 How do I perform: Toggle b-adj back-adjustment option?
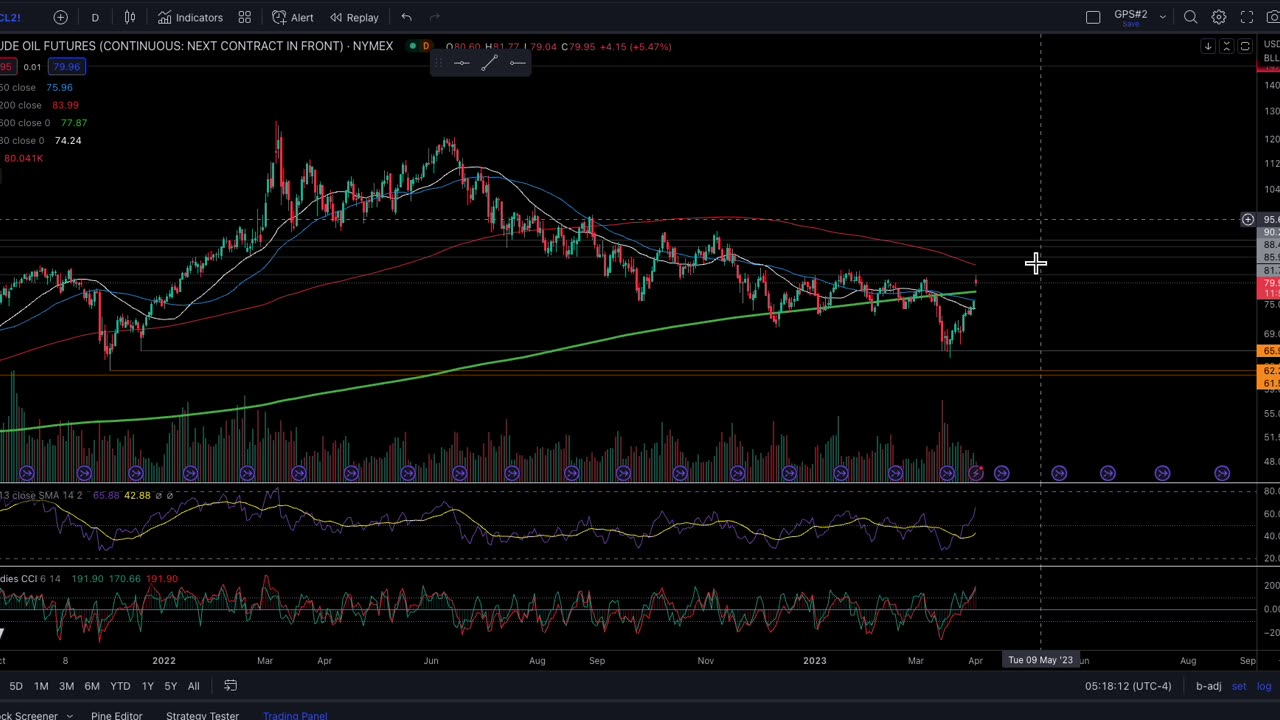(x=1208, y=686)
